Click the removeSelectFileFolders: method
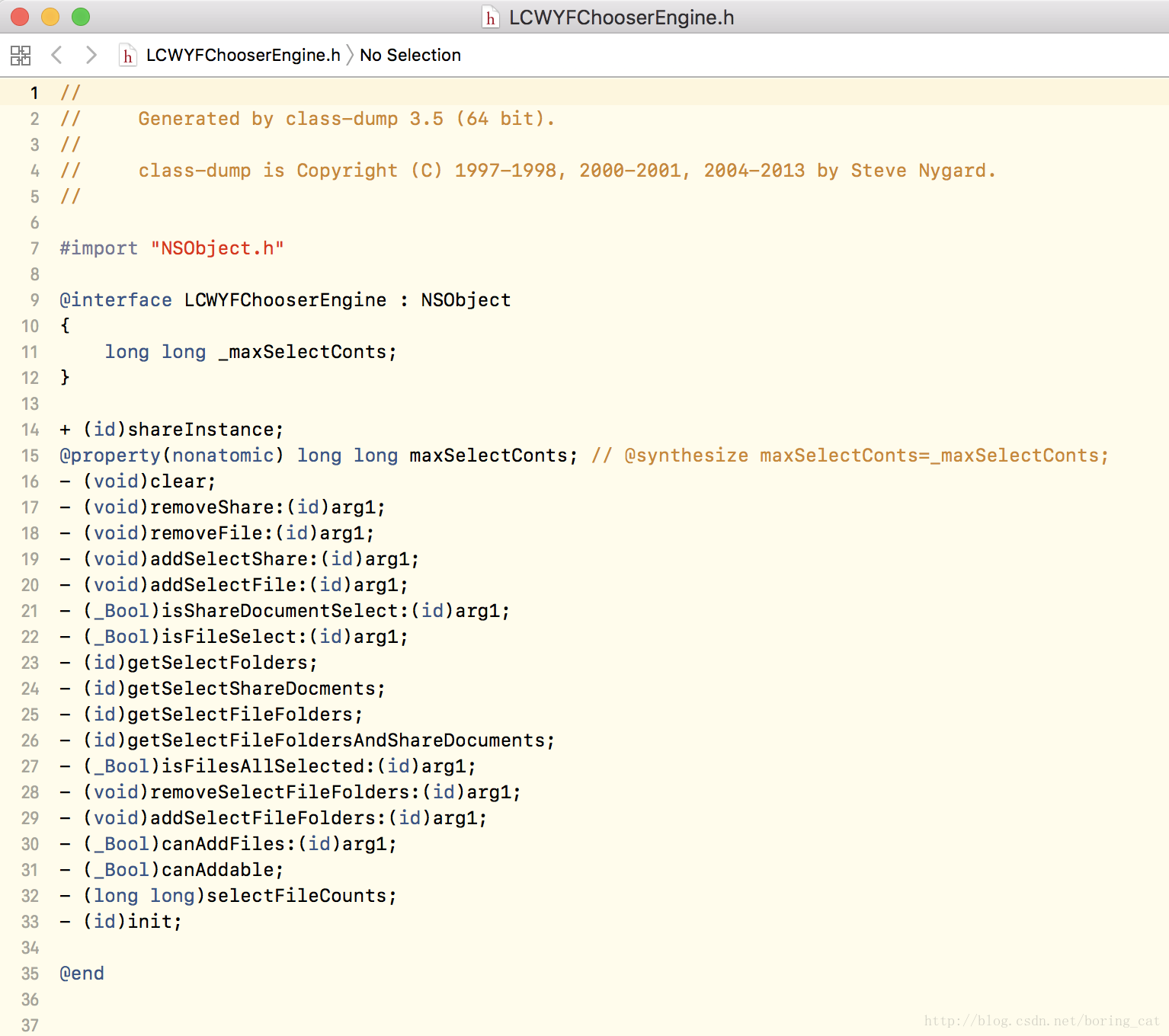1169x1036 pixels. [290, 792]
